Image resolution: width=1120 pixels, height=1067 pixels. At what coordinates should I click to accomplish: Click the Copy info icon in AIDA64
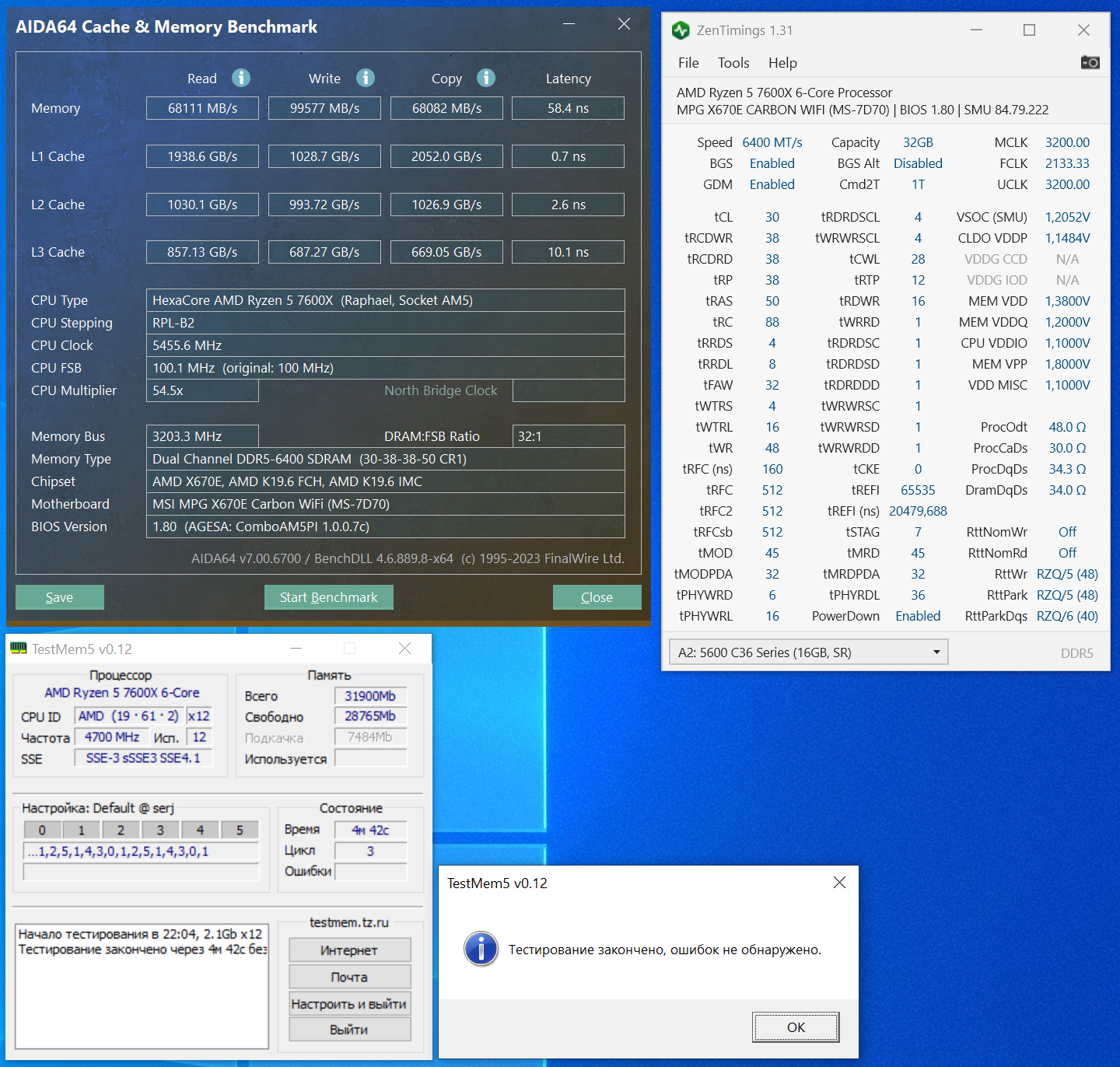[486, 78]
